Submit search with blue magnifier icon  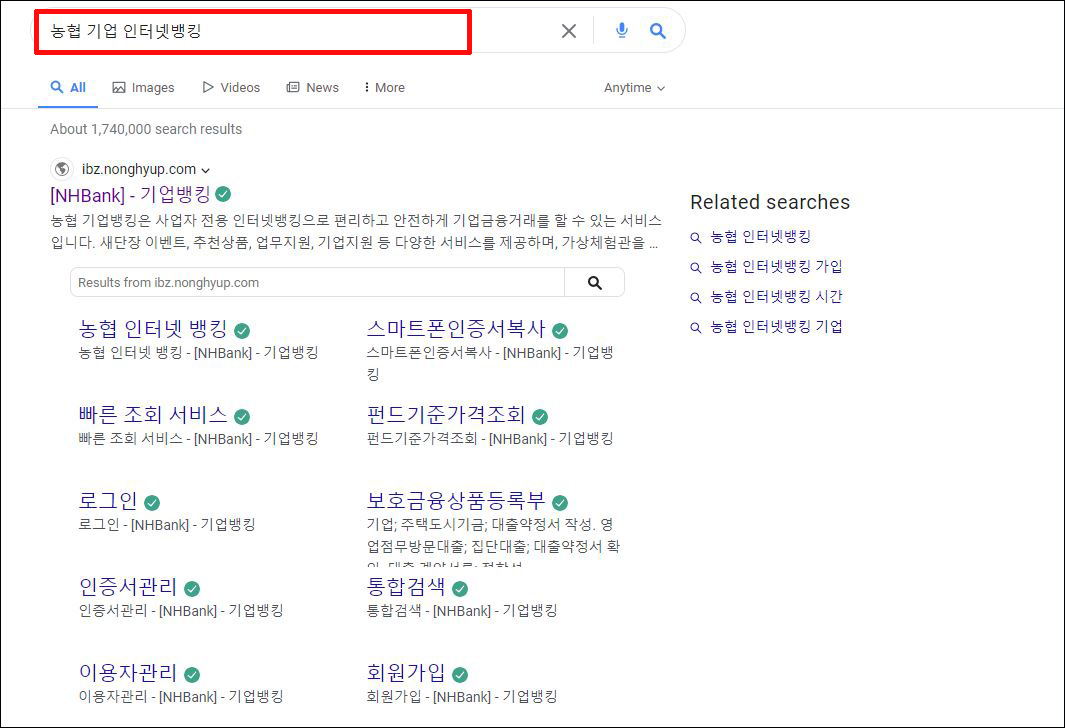[657, 31]
